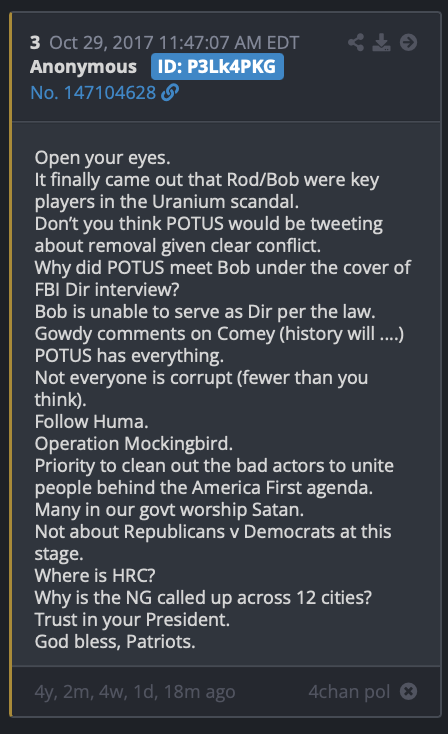Viewport: 448px width, 734px height.
Task: Click the post index number 3
Action: click(35, 43)
